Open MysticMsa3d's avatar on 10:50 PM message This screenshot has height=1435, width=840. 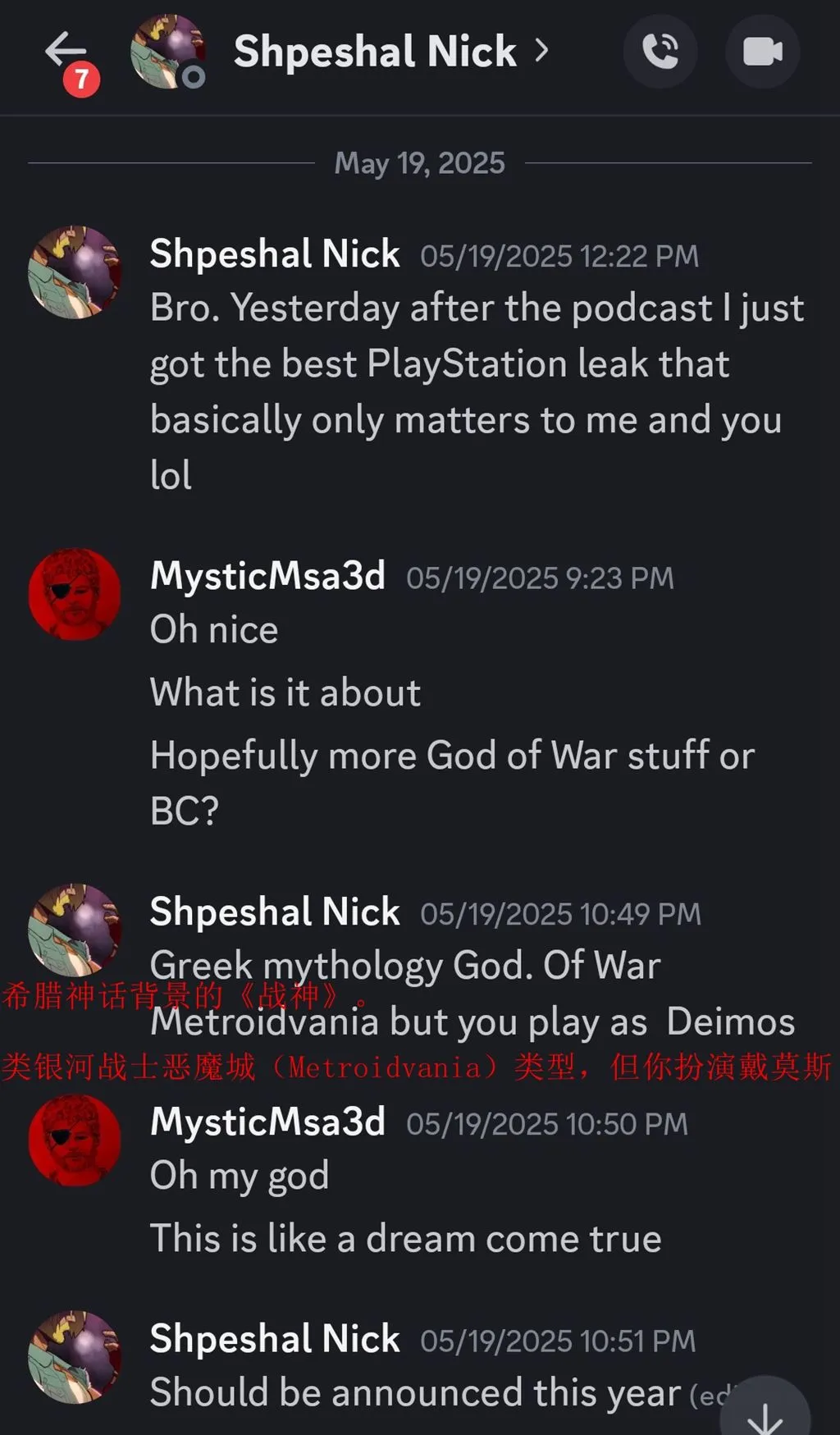pos(75,1140)
